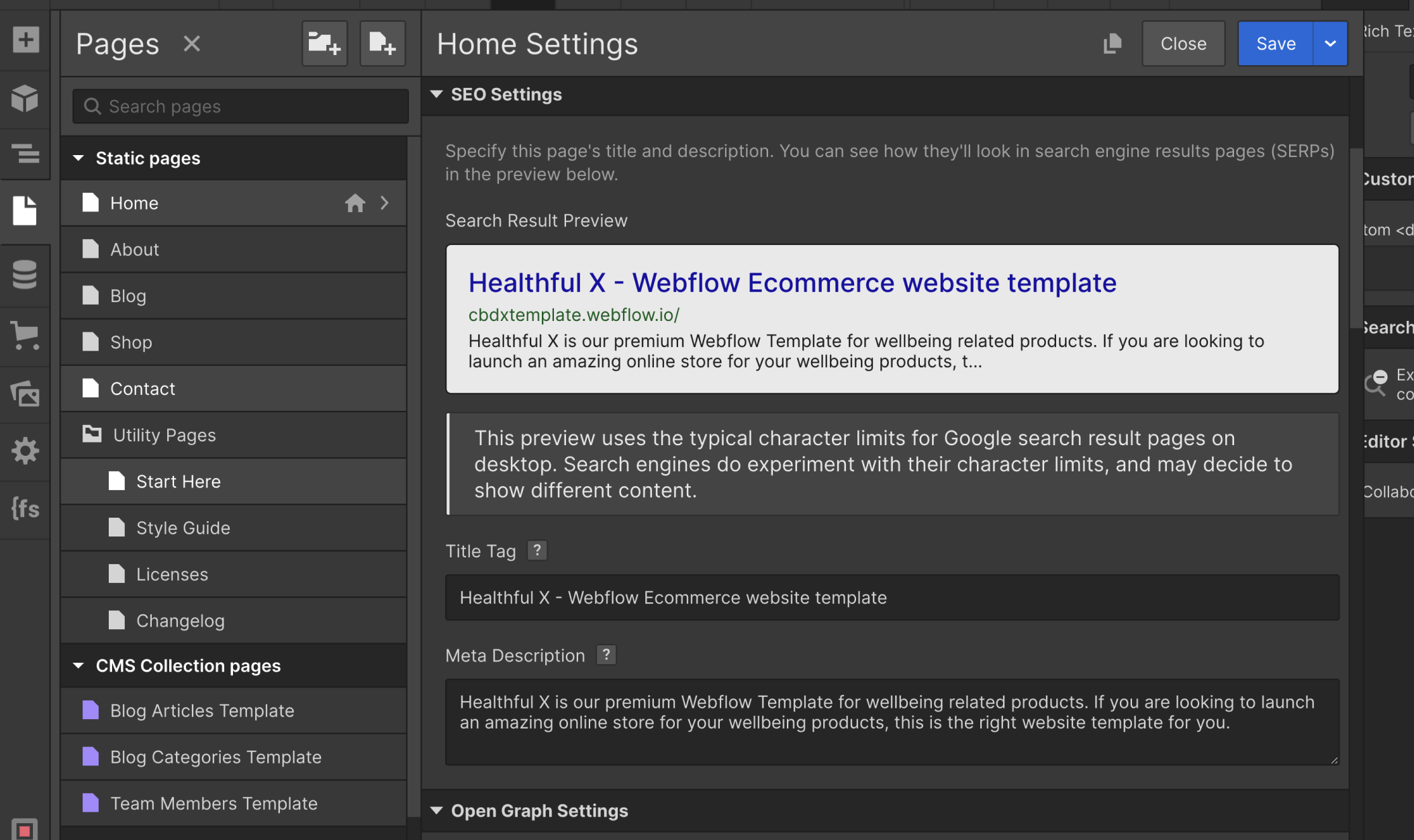Open the Navigator layers icon
The width and height of the screenshot is (1414, 840).
[25, 154]
